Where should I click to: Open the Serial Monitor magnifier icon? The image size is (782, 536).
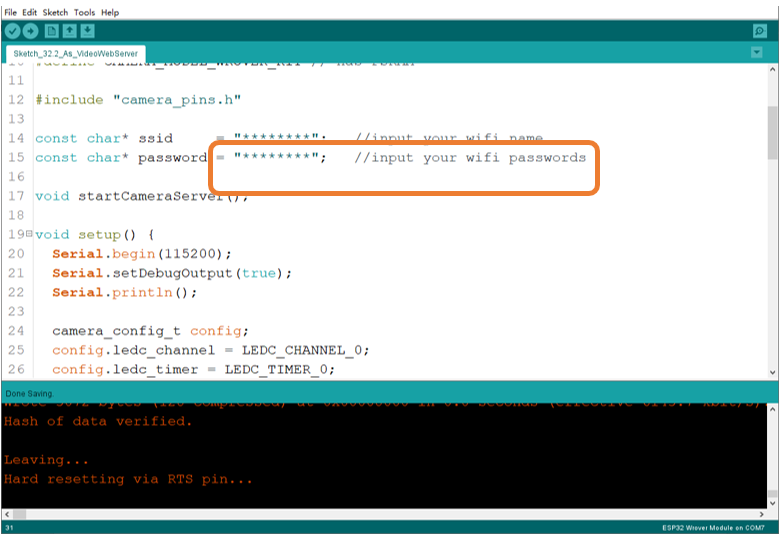tap(760, 31)
